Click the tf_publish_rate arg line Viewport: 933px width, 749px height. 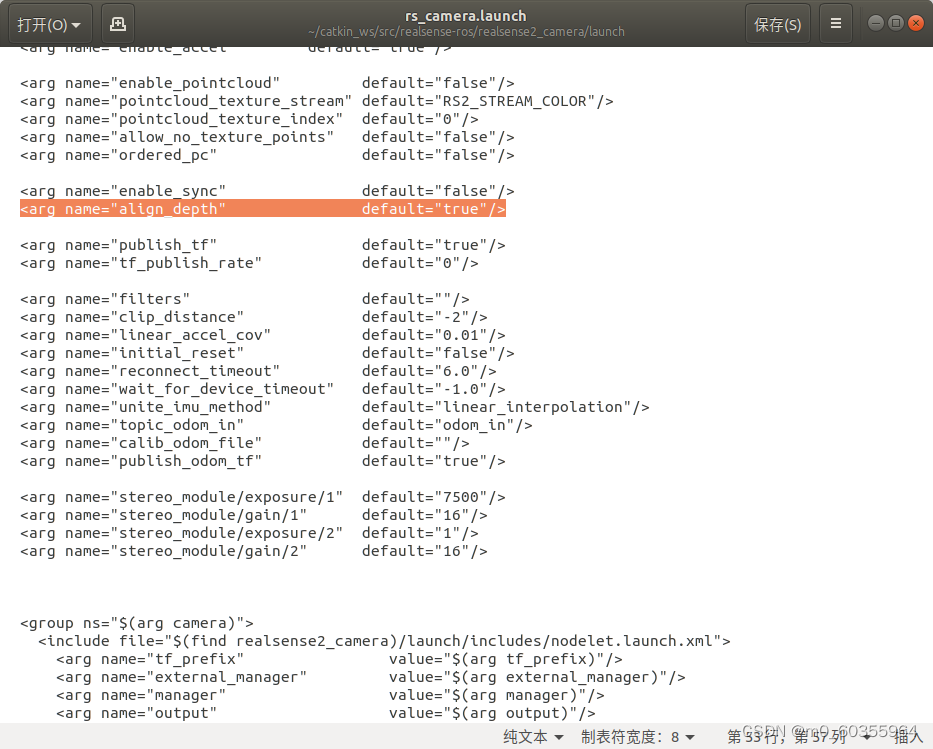click(249, 263)
